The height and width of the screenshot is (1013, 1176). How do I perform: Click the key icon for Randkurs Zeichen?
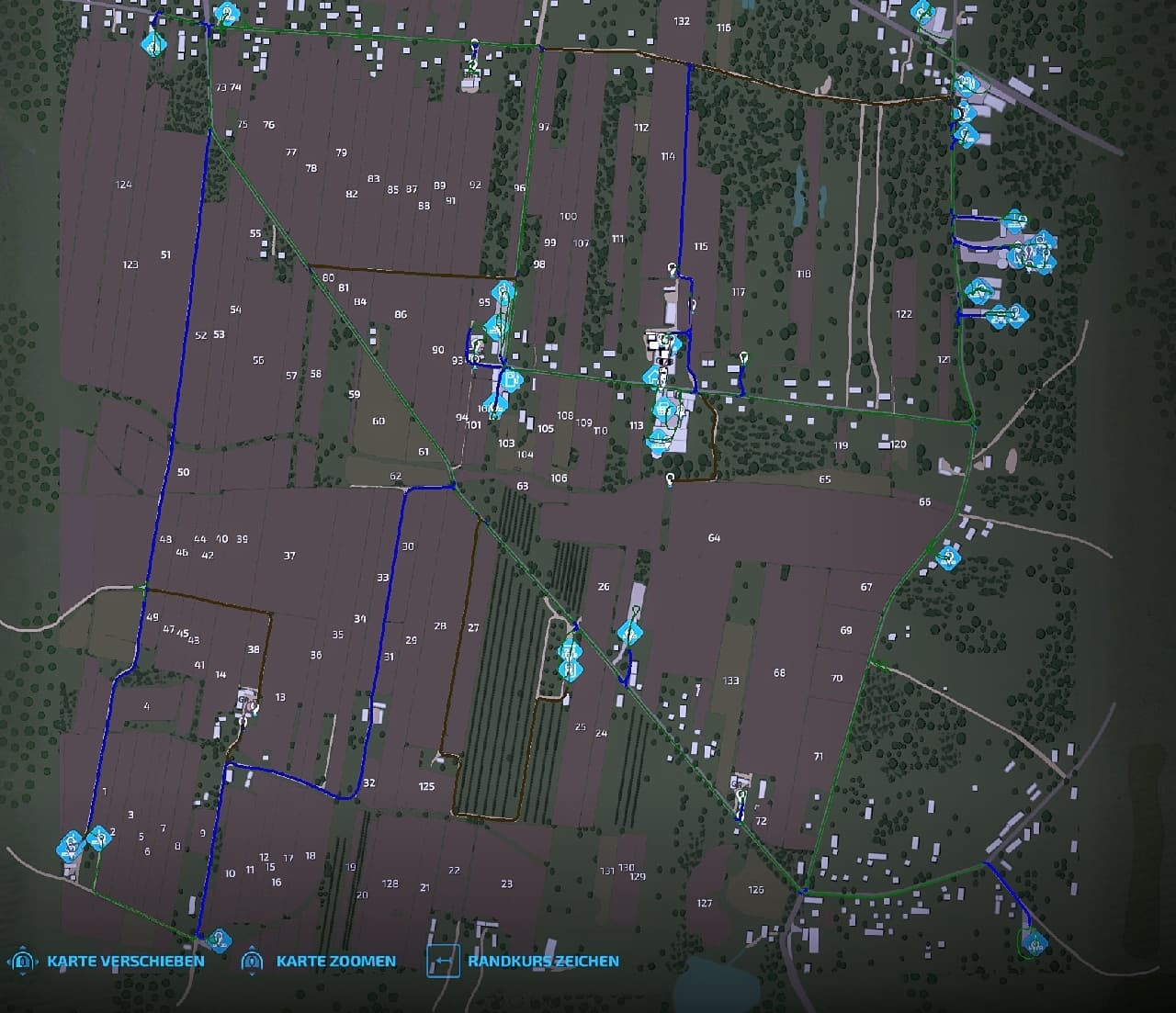[443, 962]
